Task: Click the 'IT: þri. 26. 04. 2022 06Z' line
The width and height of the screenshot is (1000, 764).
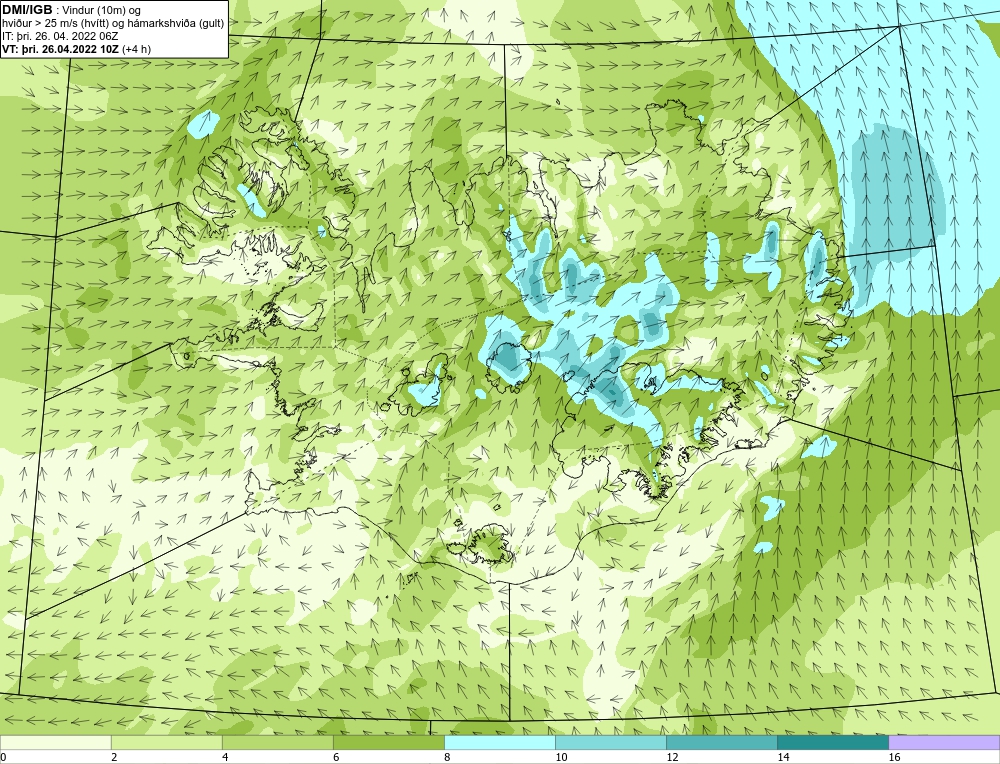Action: [x=60, y=36]
